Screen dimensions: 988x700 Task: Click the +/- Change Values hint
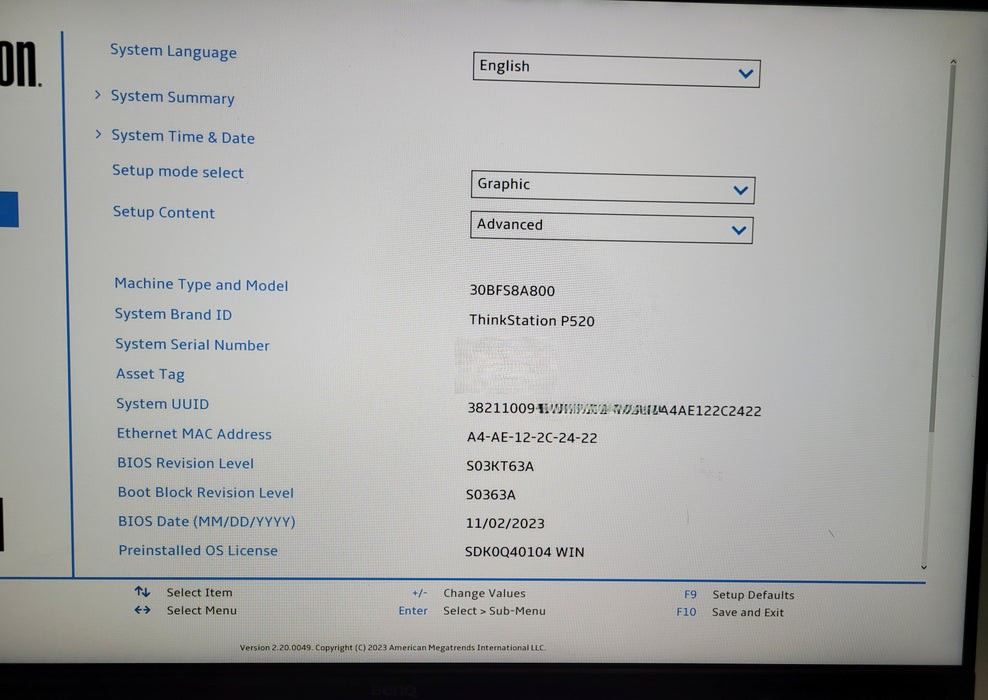[469, 593]
